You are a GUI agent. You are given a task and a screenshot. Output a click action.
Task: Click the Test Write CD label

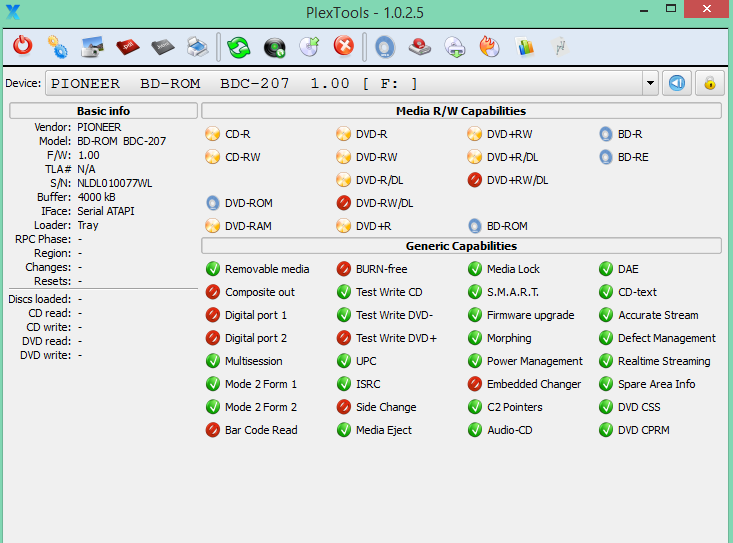tap(389, 292)
